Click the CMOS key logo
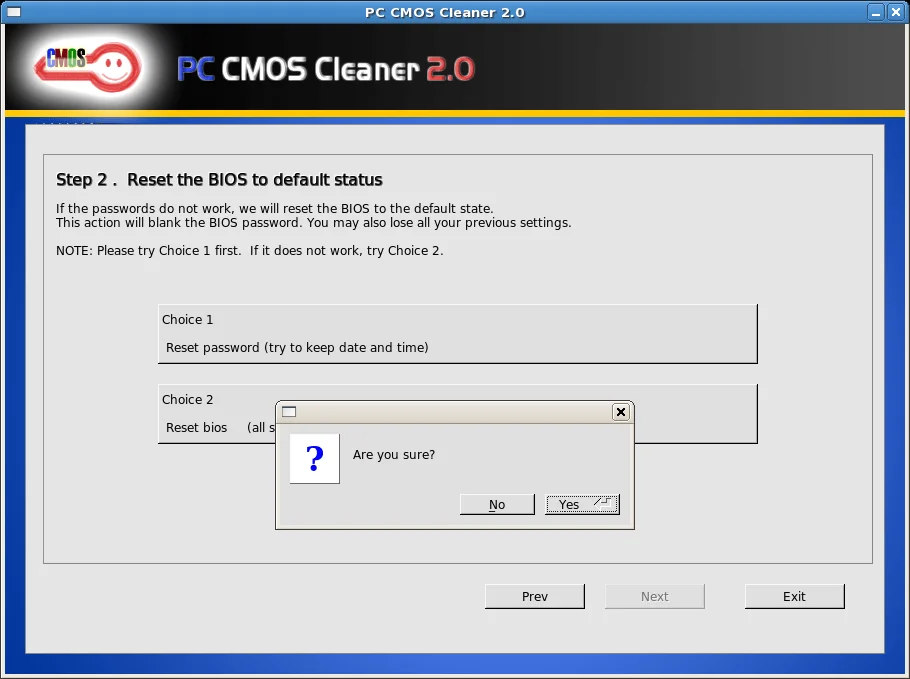 (x=89, y=67)
